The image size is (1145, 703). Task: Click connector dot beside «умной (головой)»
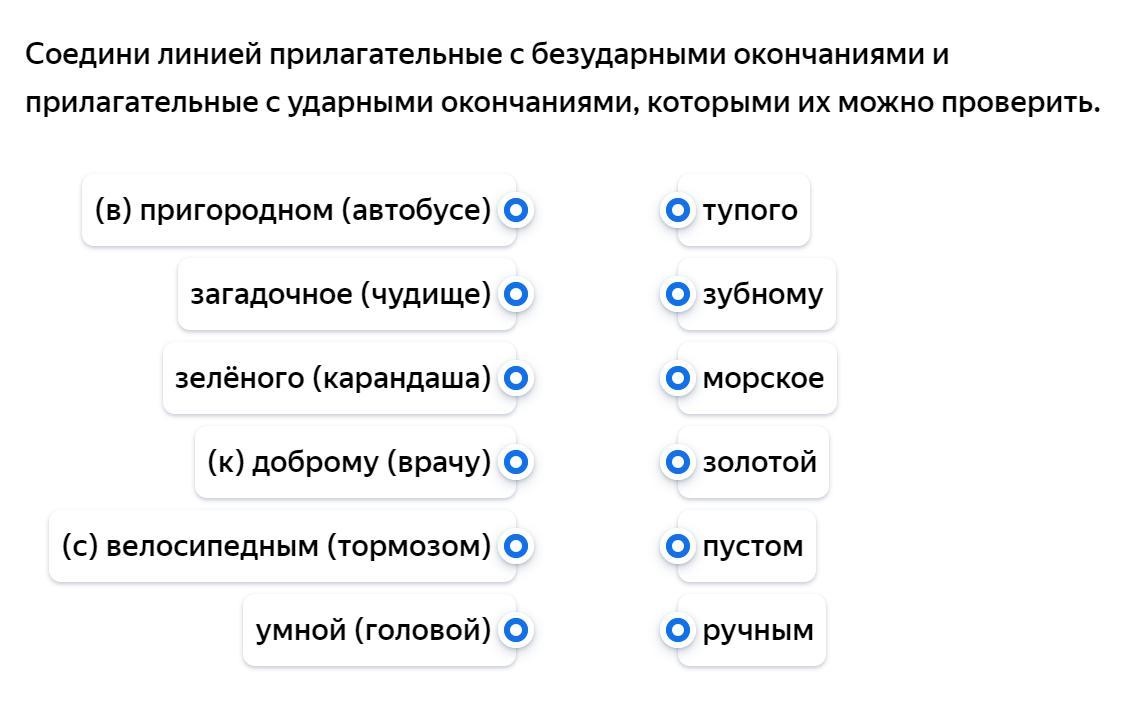coord(515,631)
